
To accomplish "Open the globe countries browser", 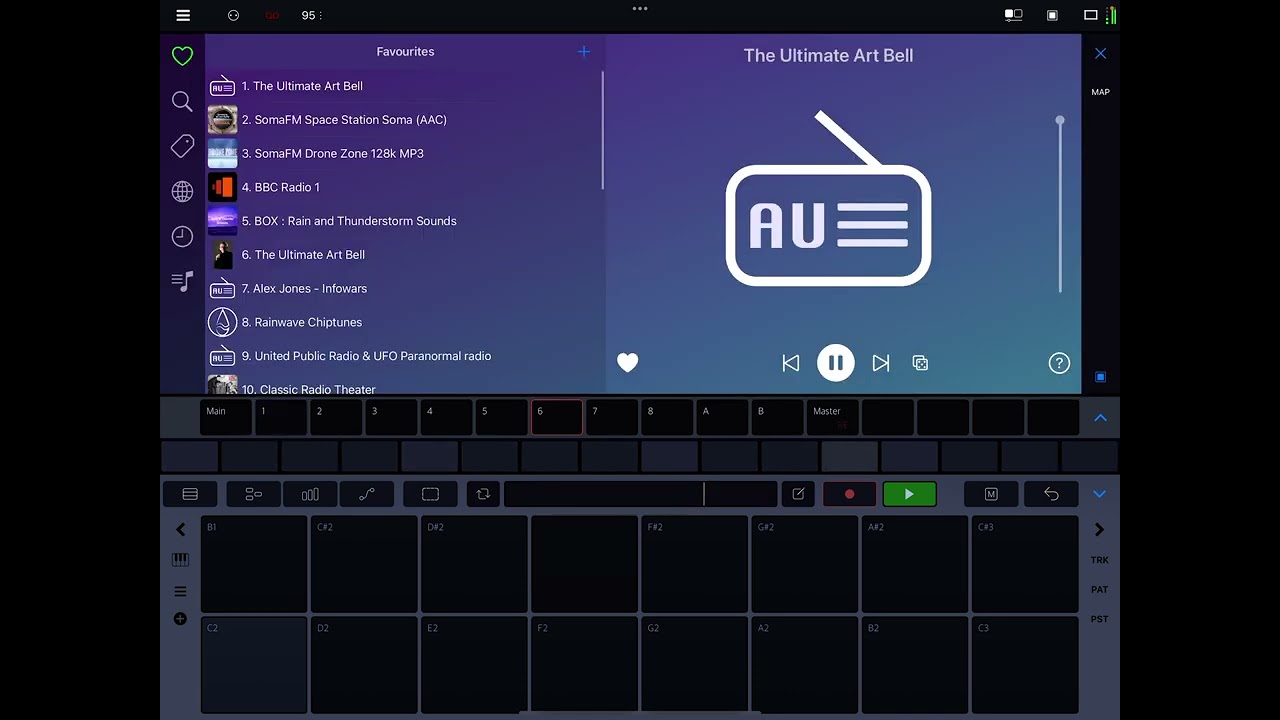I will point(182,191).
